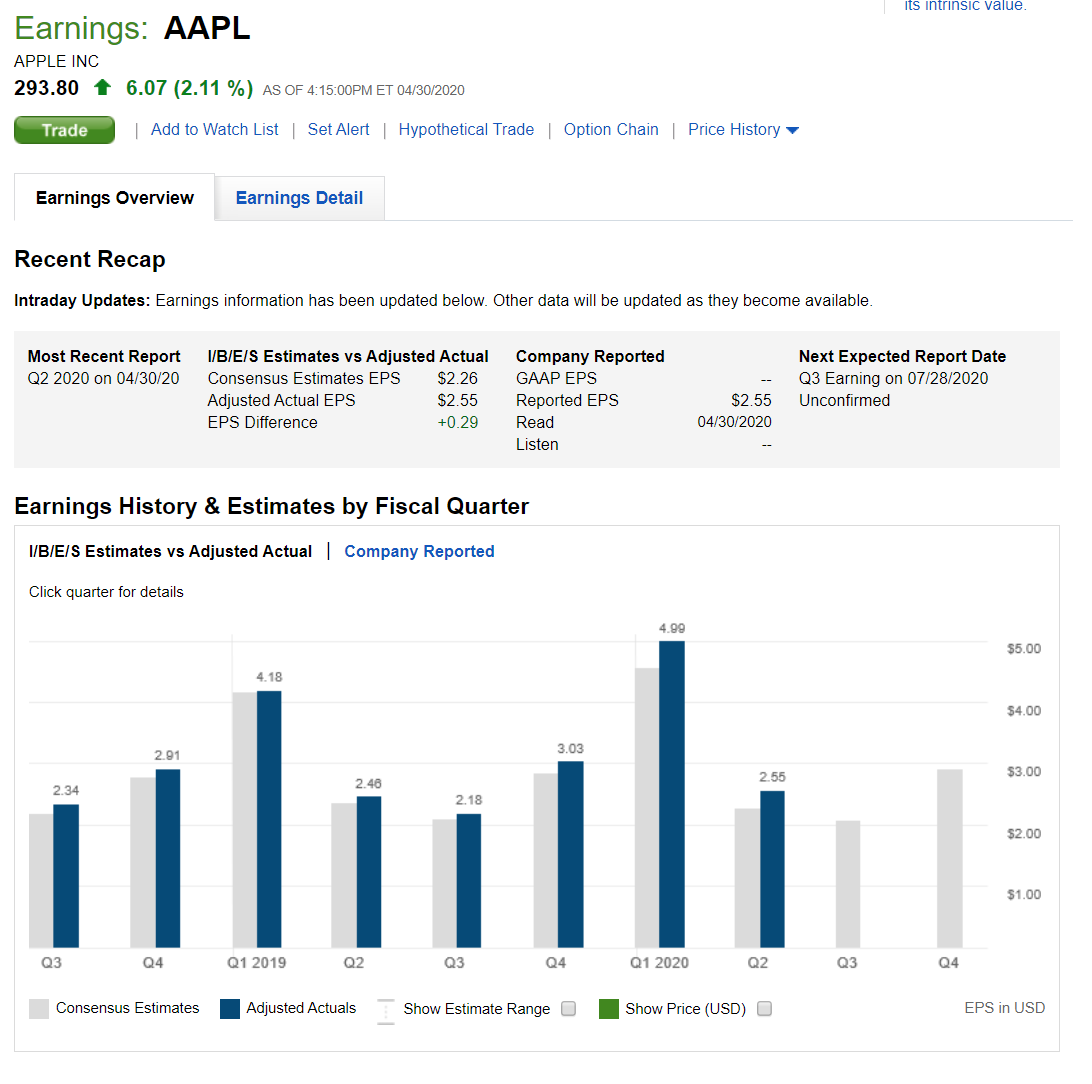The height and width of the screenshot is (1084, 1092).
Task: Click the estimate range legend icon
Action: (x=386, y=1011)
